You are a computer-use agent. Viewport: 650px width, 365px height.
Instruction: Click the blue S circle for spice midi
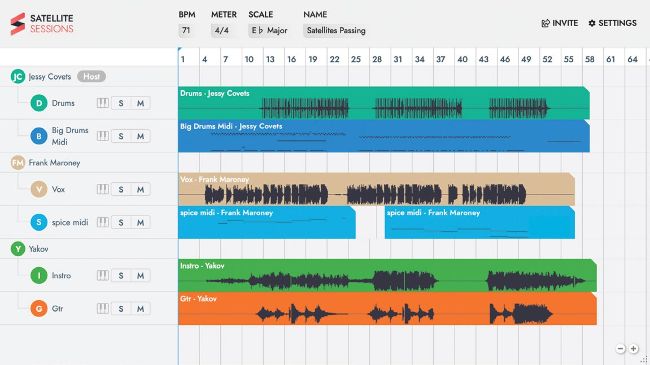[x=39, y=222]
